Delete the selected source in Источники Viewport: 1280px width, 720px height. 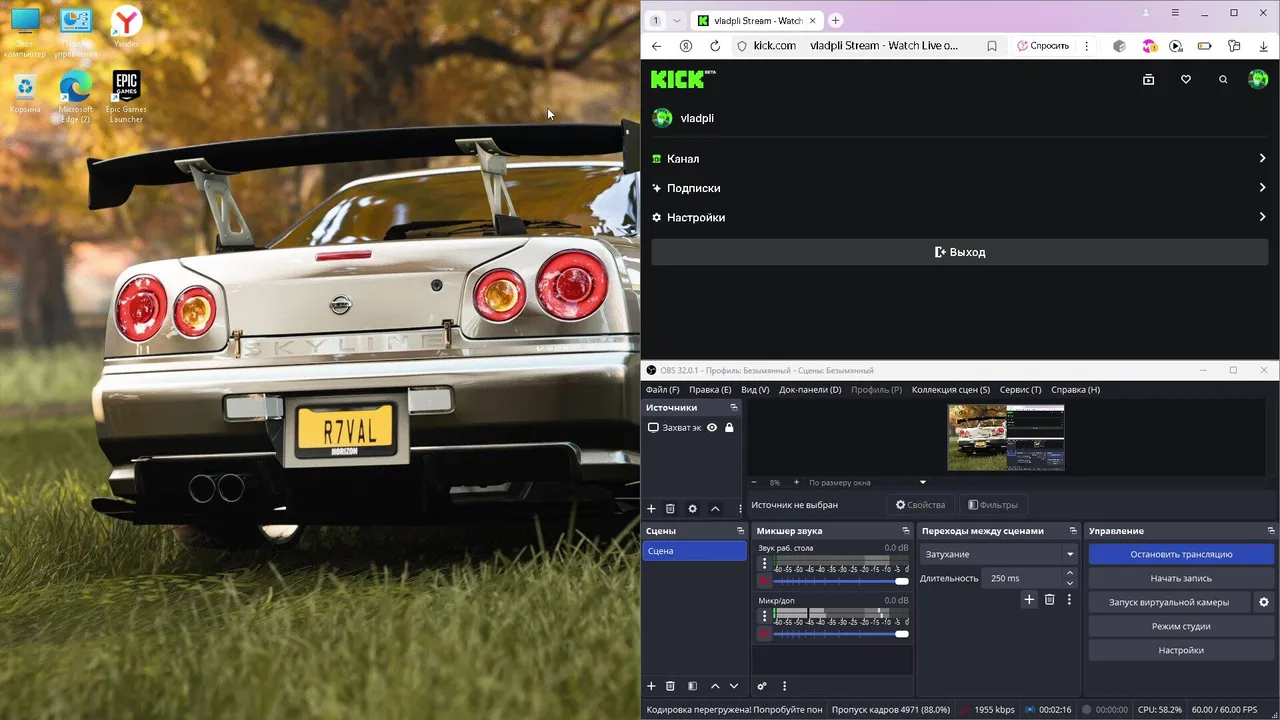click(x=671, y=509)
